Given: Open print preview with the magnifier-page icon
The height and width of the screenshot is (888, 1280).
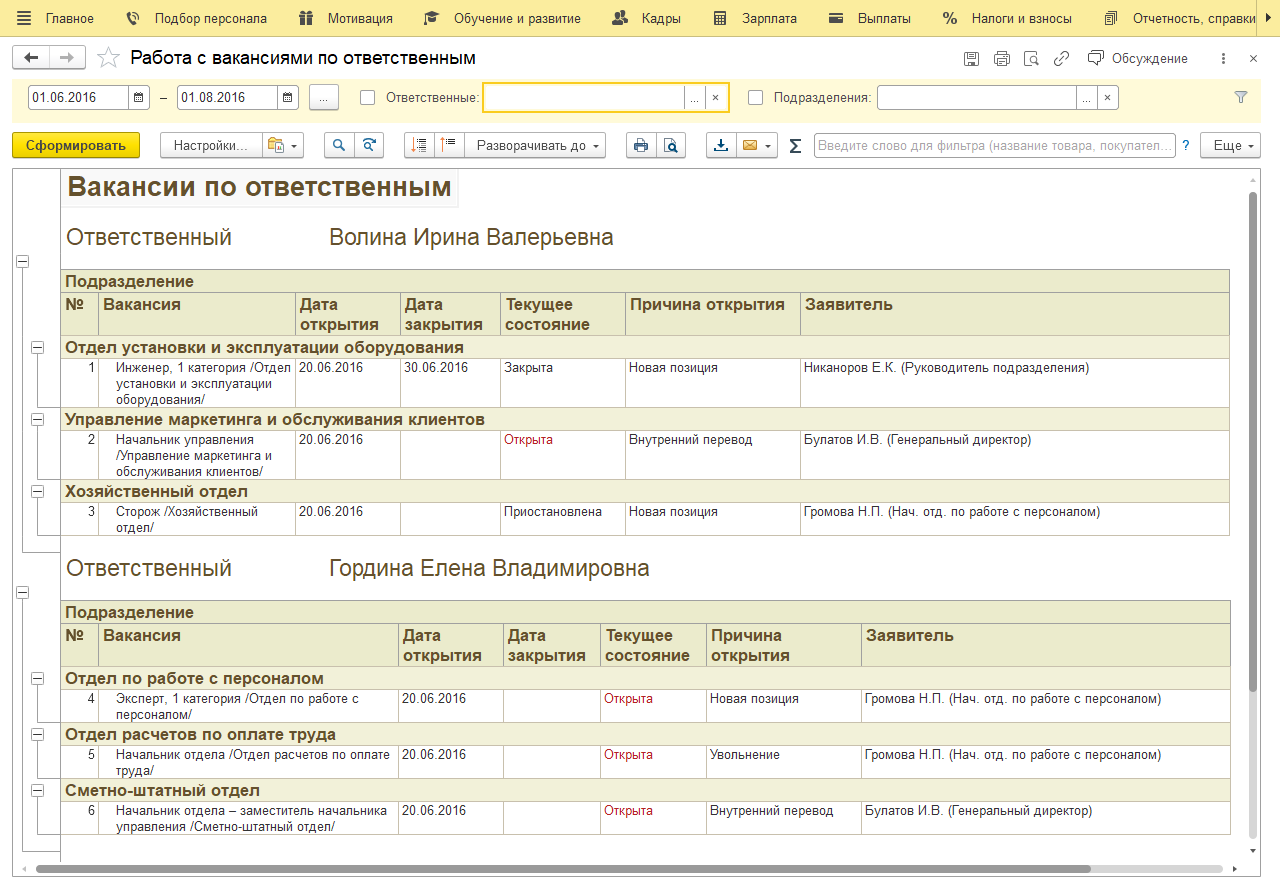Looking at the screenshot, I should click(671, 146).
